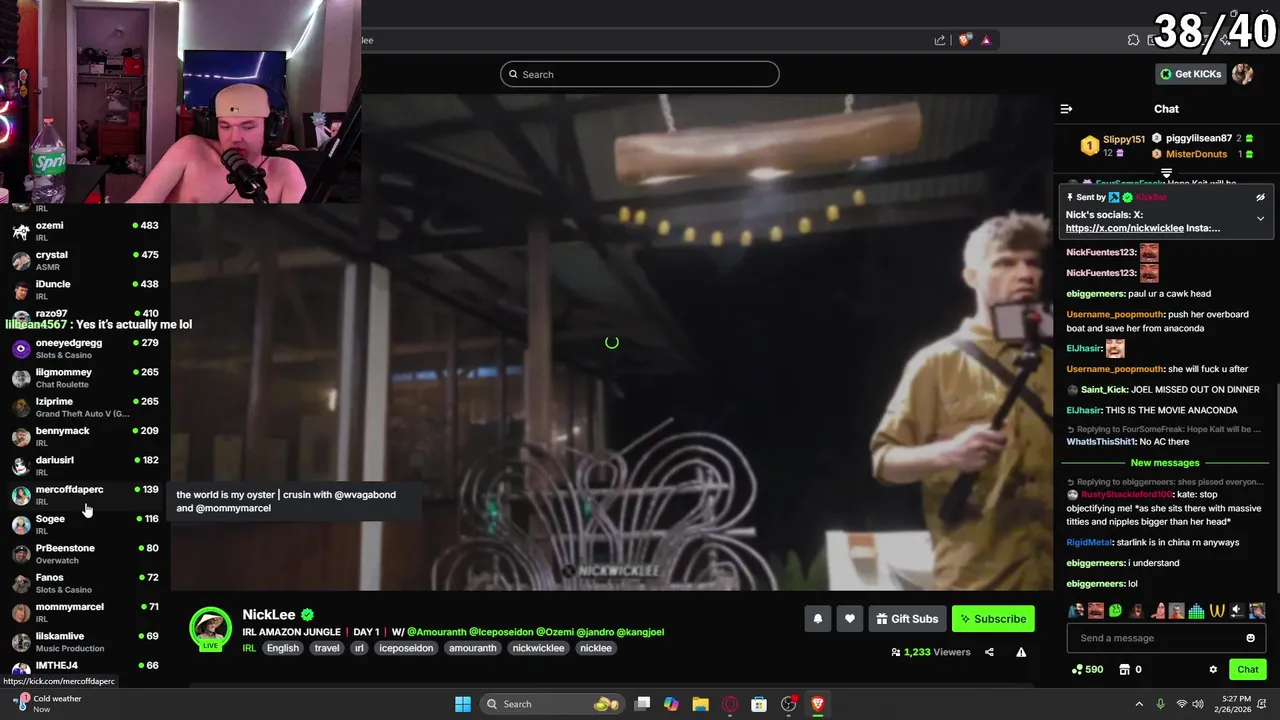1280x720 pixels.
Task: Open chat settings with the gear icon
Action: tap(1213, 670)
